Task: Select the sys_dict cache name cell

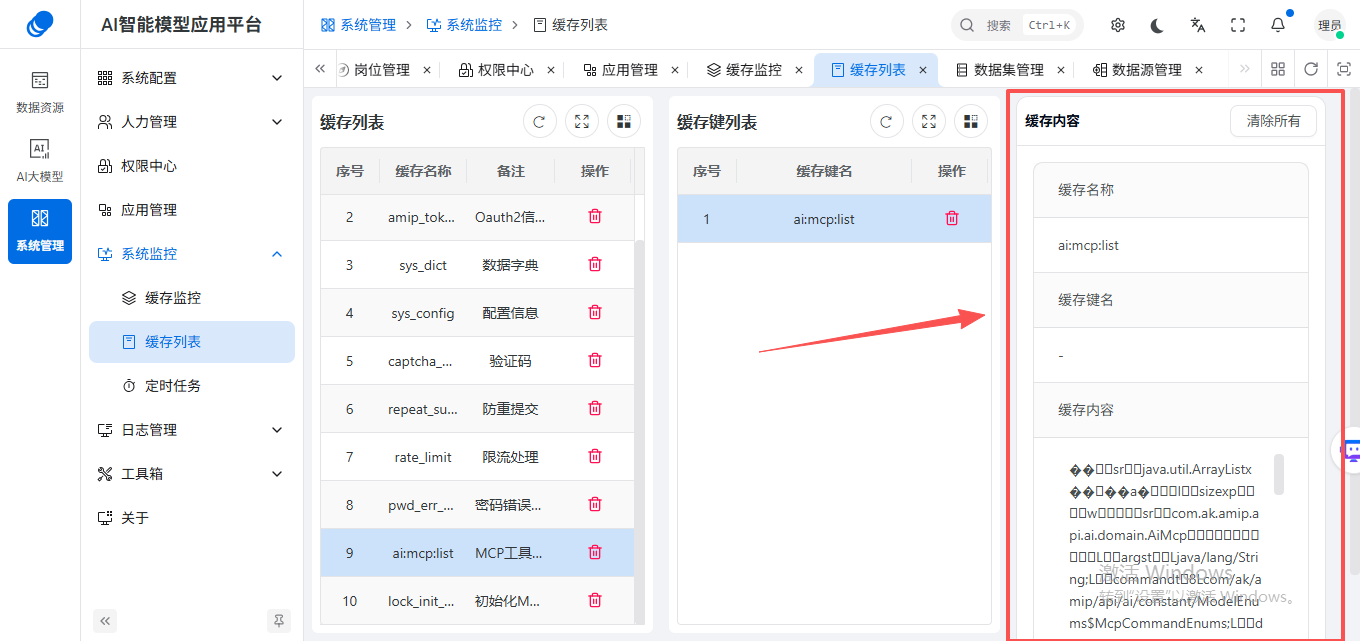Action: (x=423, y=265)
